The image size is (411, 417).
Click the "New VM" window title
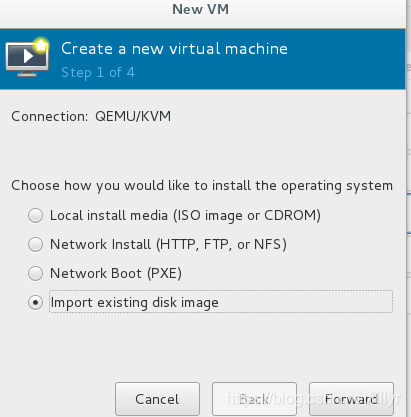click(x=201, y=9)
